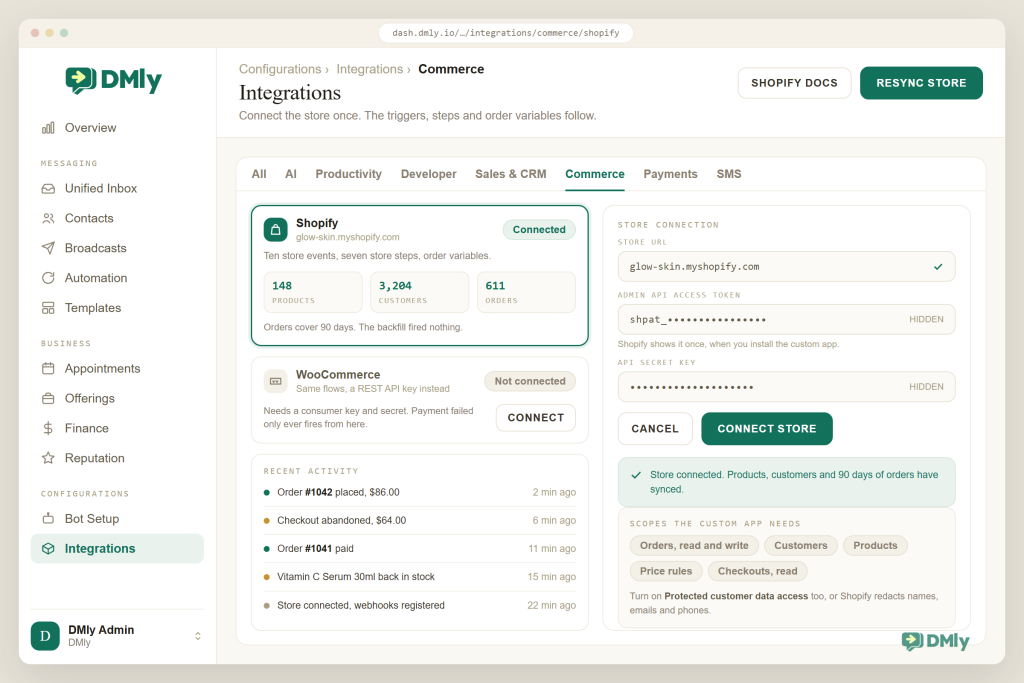Click the 611 Orders stat box
This screenshot has height=683, width=1024.
(x=526, y=293)
